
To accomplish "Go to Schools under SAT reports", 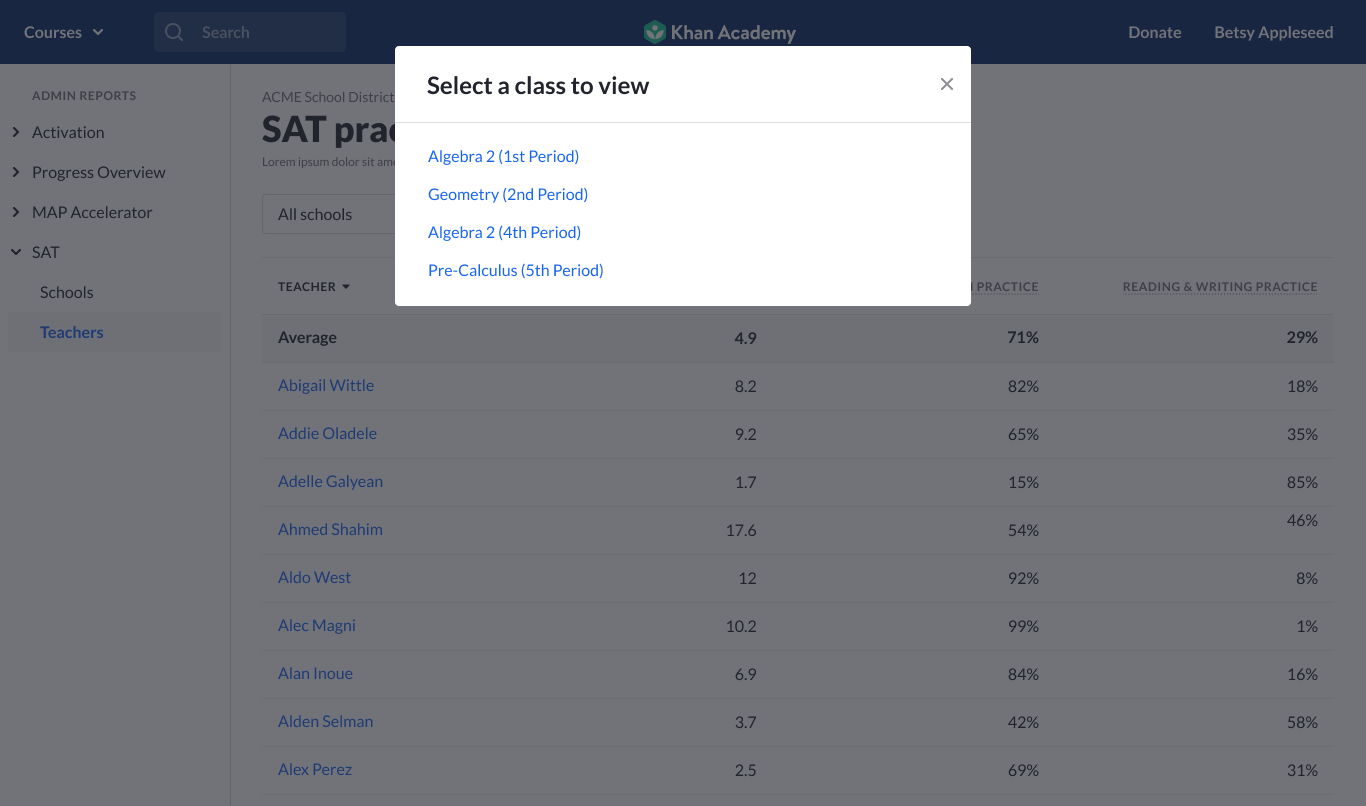I will coord(67,292).
